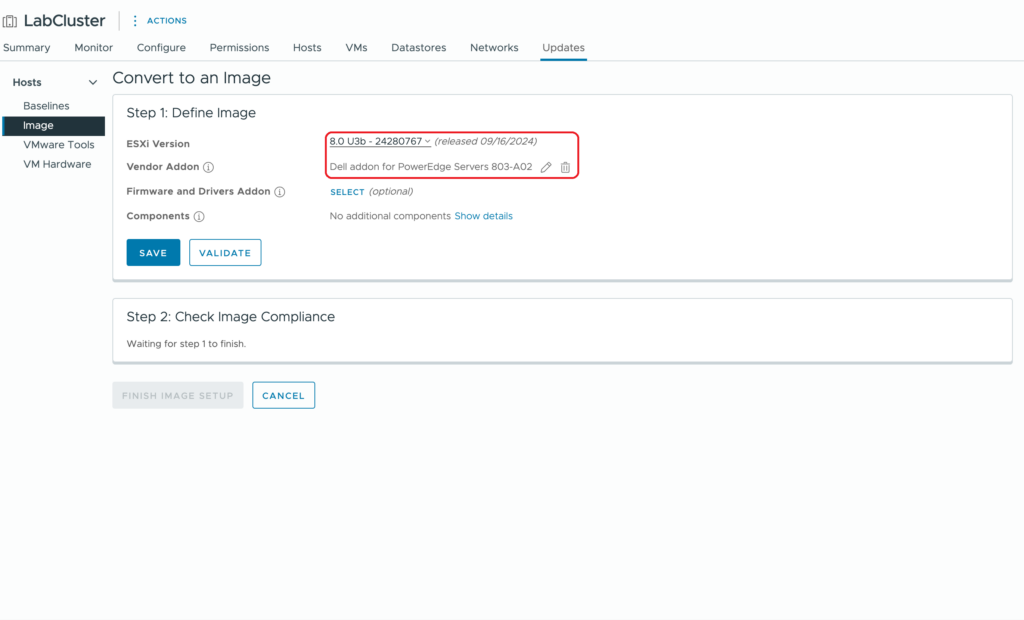Image resolution: width=1024 pixels, height=620 pixels.
Task: Open the Actions three-dot menu icon
Action: [x=135, y=21]
